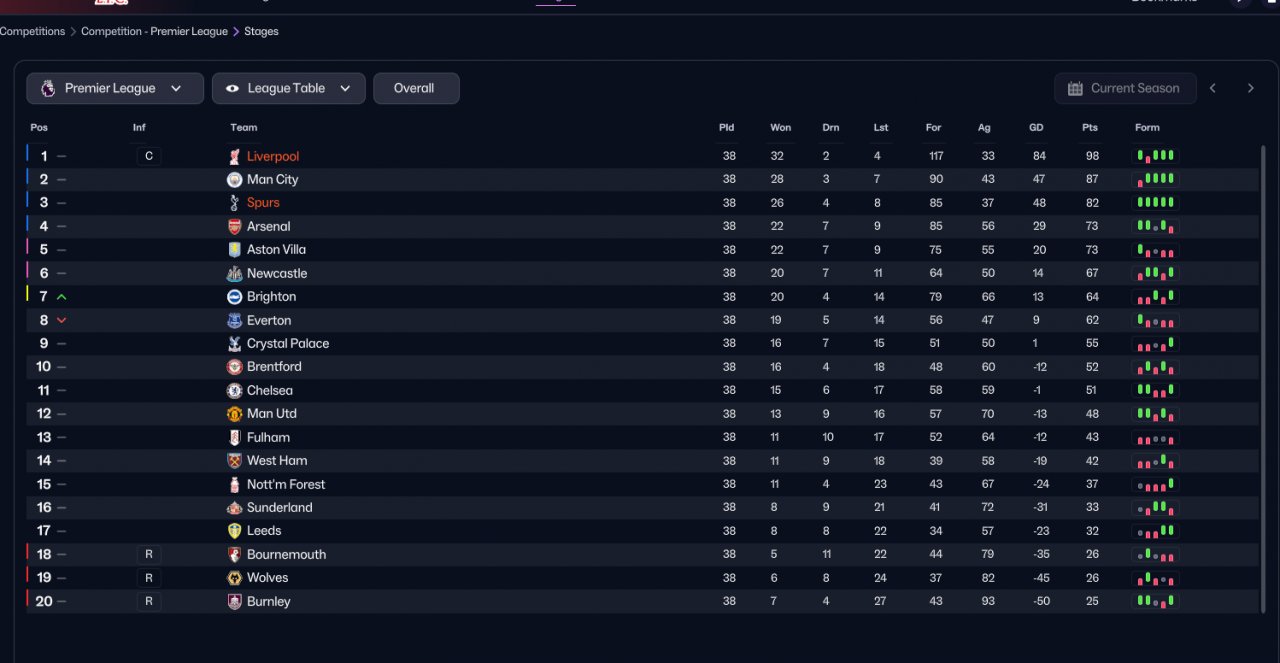Click the Brentford club badge
1280x663 pixels.
(x=234, y=367)
